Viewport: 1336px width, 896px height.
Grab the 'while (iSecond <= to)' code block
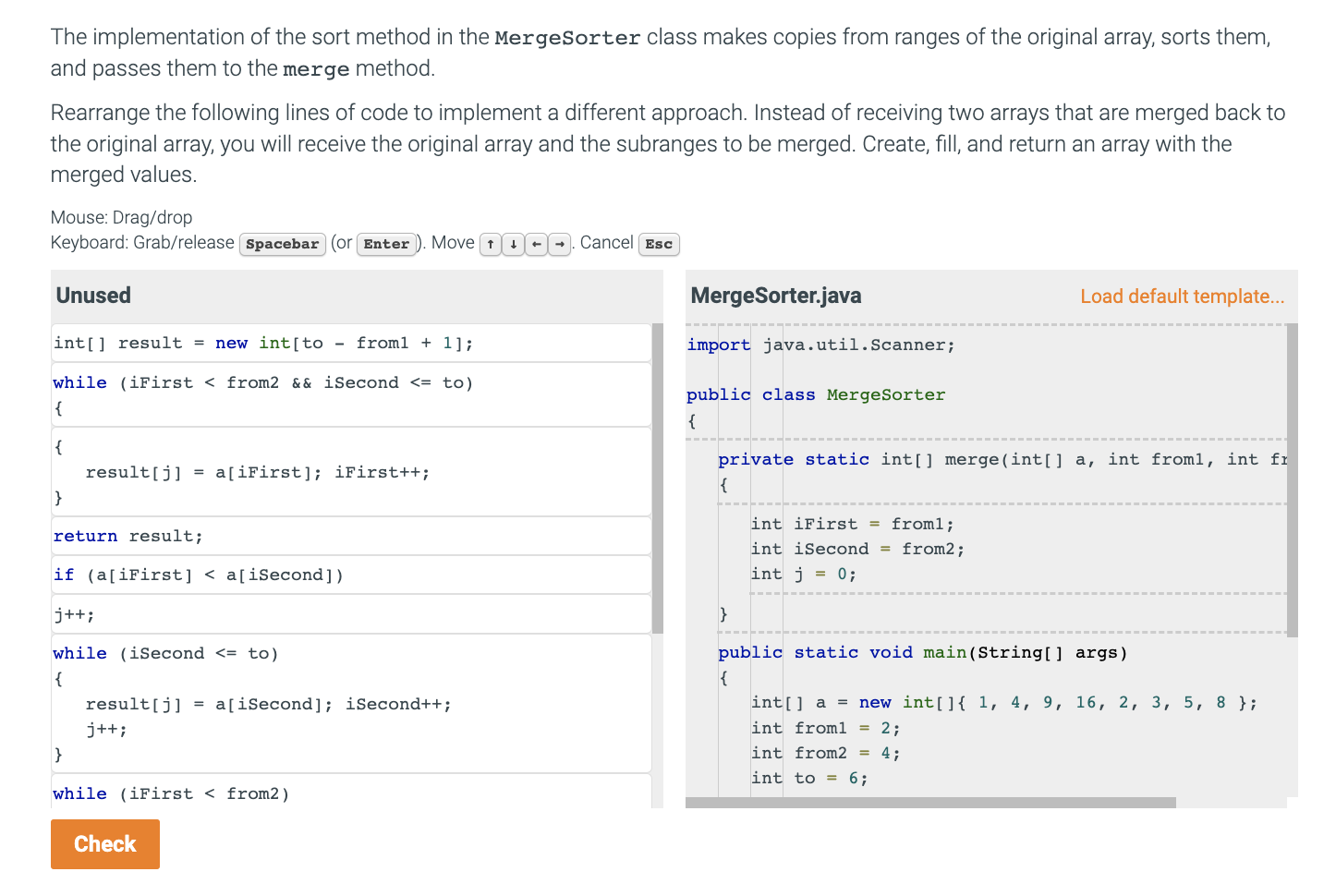click(352, 704)
